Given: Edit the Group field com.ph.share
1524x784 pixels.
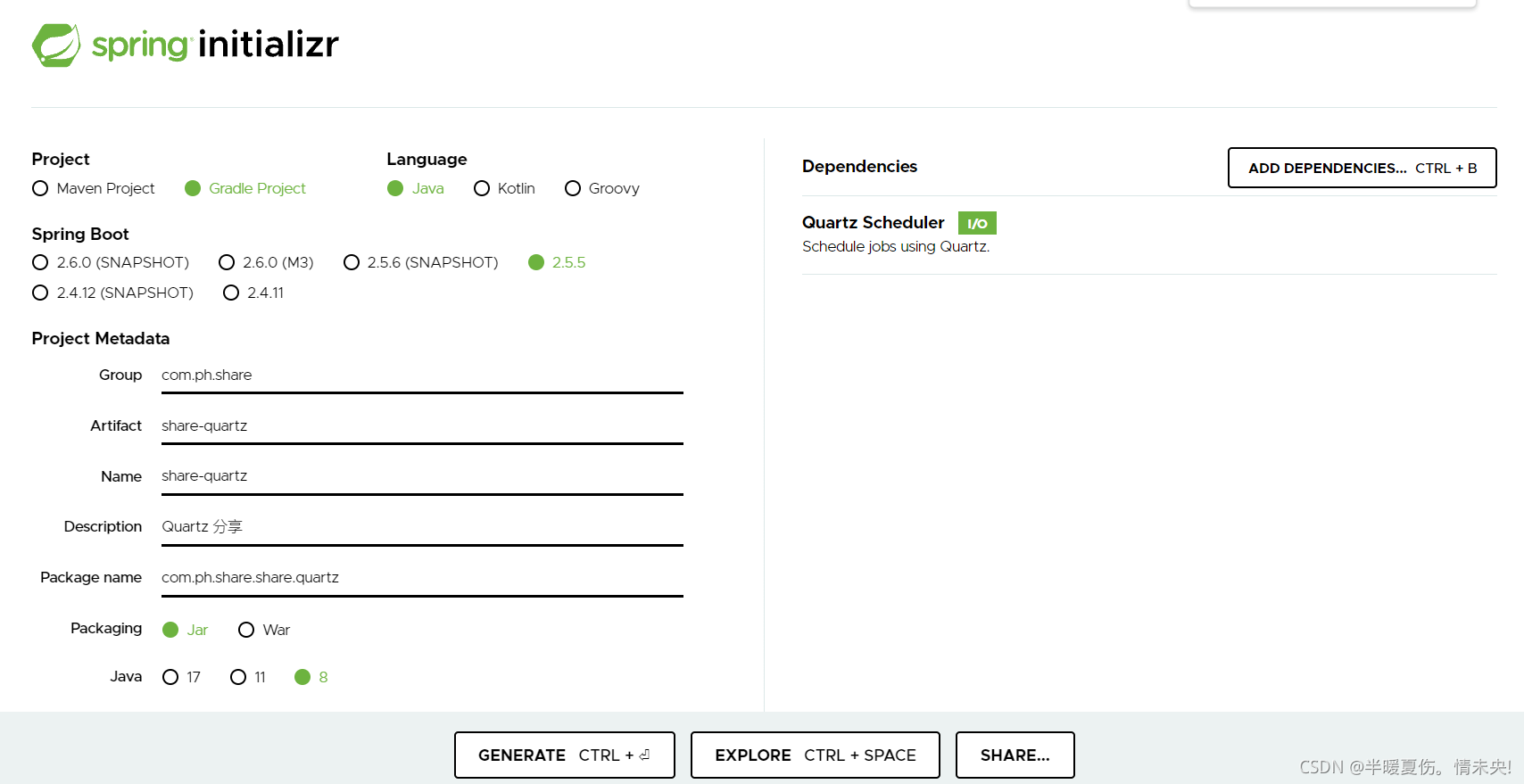Looking at the screenshot, I should point(422,375).
